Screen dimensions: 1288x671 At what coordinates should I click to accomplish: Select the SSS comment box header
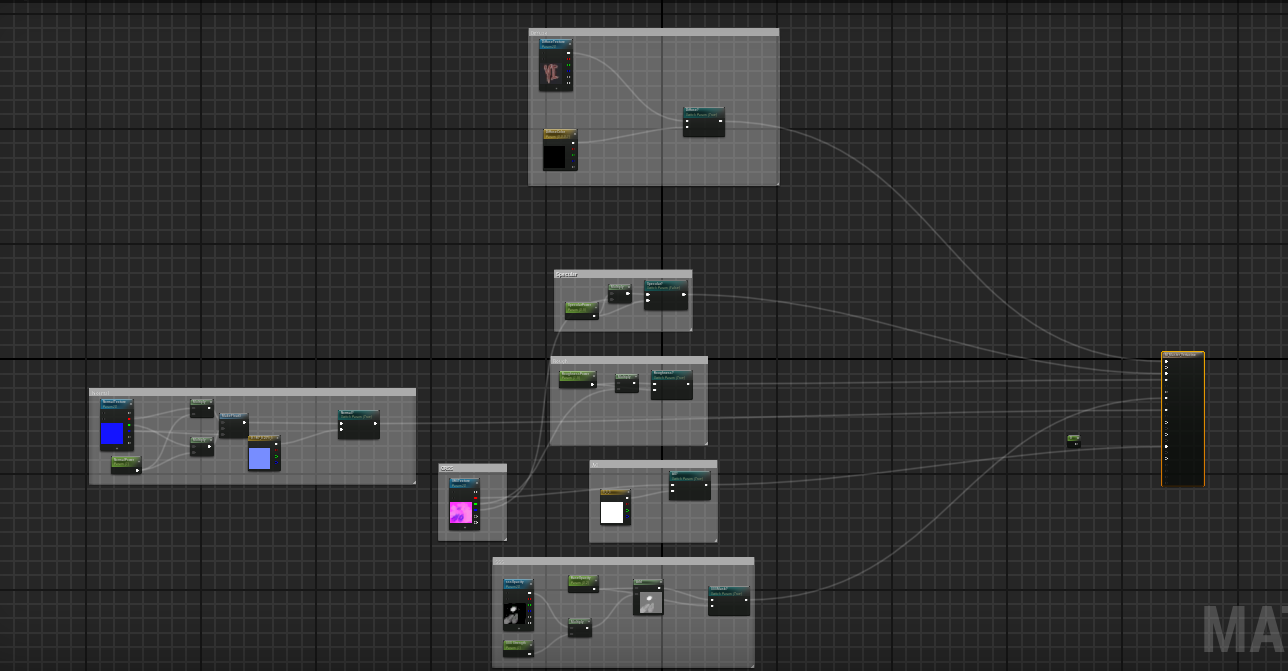[x=623, y=561]
